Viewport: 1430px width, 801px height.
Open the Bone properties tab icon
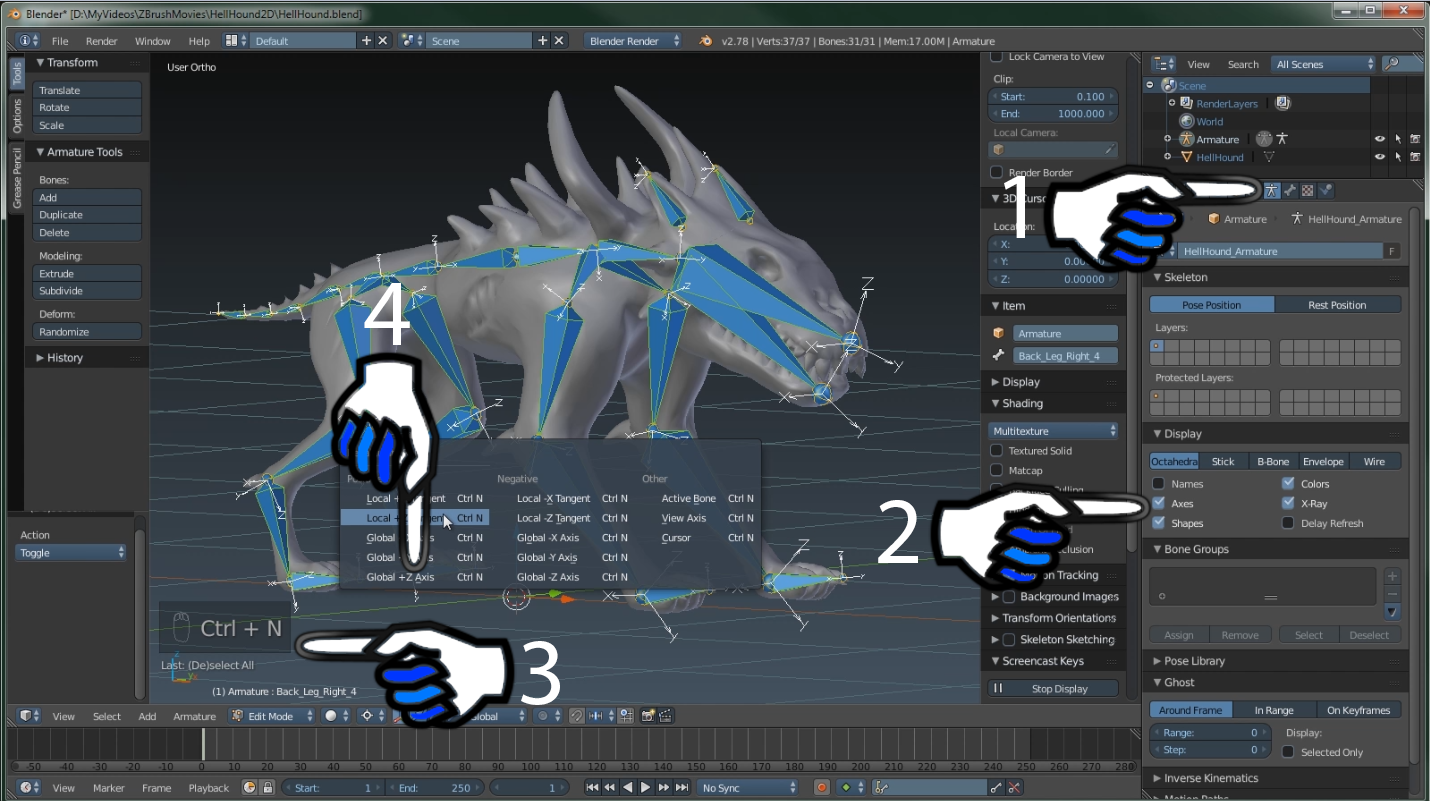(x=1290, y=190)
